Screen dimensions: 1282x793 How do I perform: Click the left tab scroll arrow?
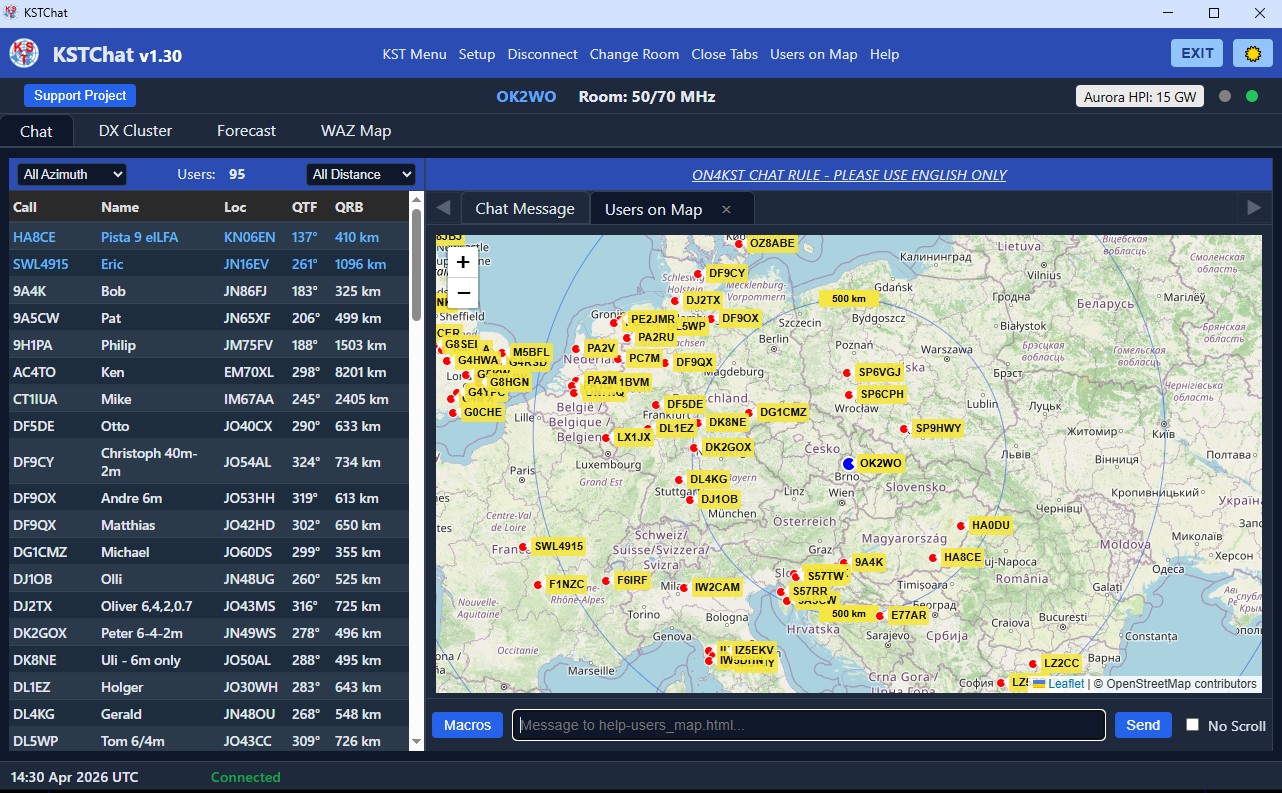(x=444, y=208)
